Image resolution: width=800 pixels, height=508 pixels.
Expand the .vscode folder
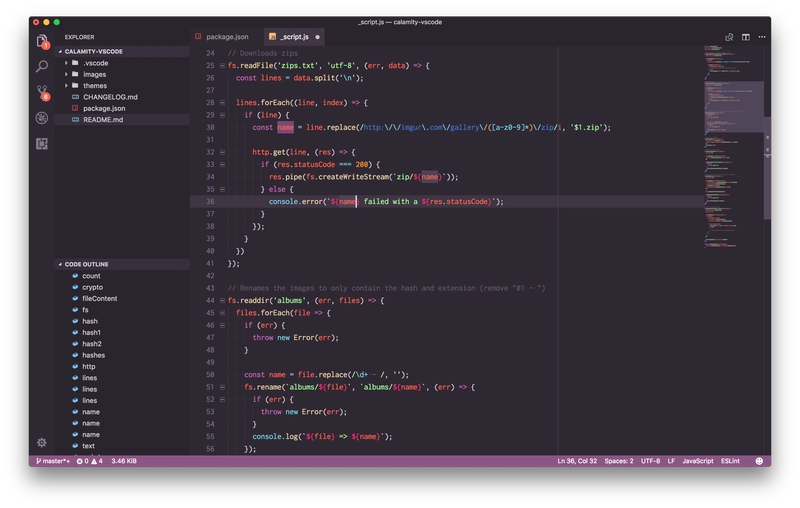coord(66,63)
